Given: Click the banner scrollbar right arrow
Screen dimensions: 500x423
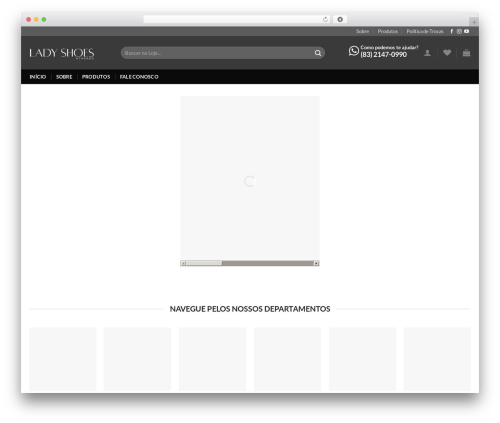Looking at the screenshot, I should tap(316, 263).
